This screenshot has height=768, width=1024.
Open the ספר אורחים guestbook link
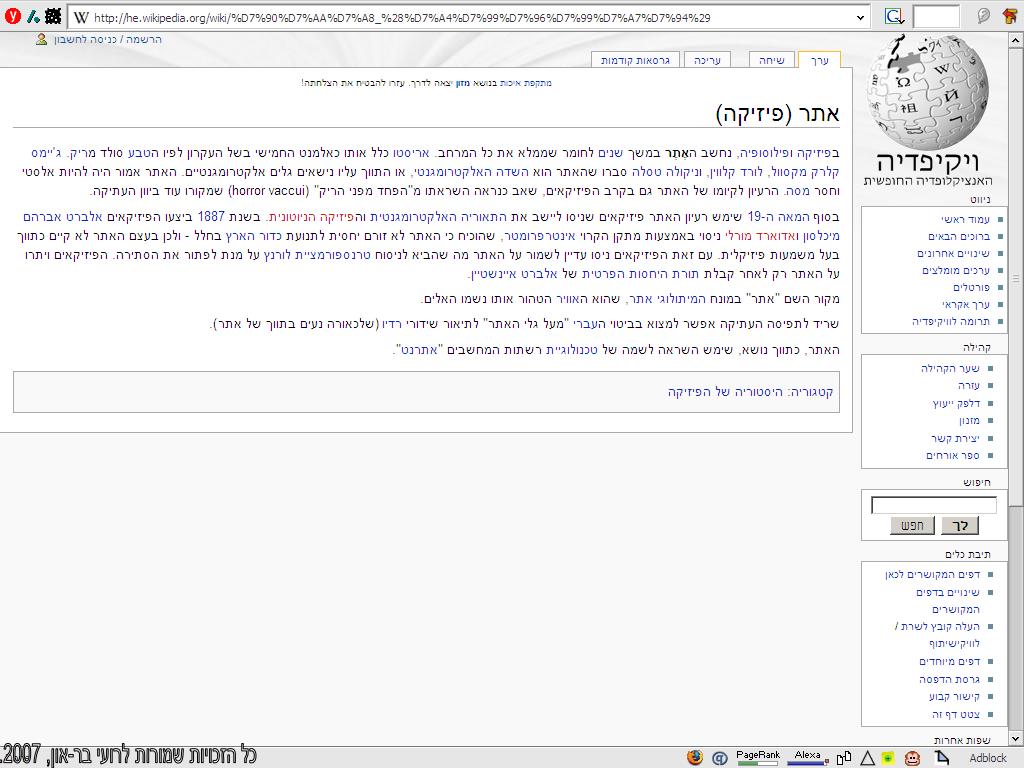coord(953,455)
